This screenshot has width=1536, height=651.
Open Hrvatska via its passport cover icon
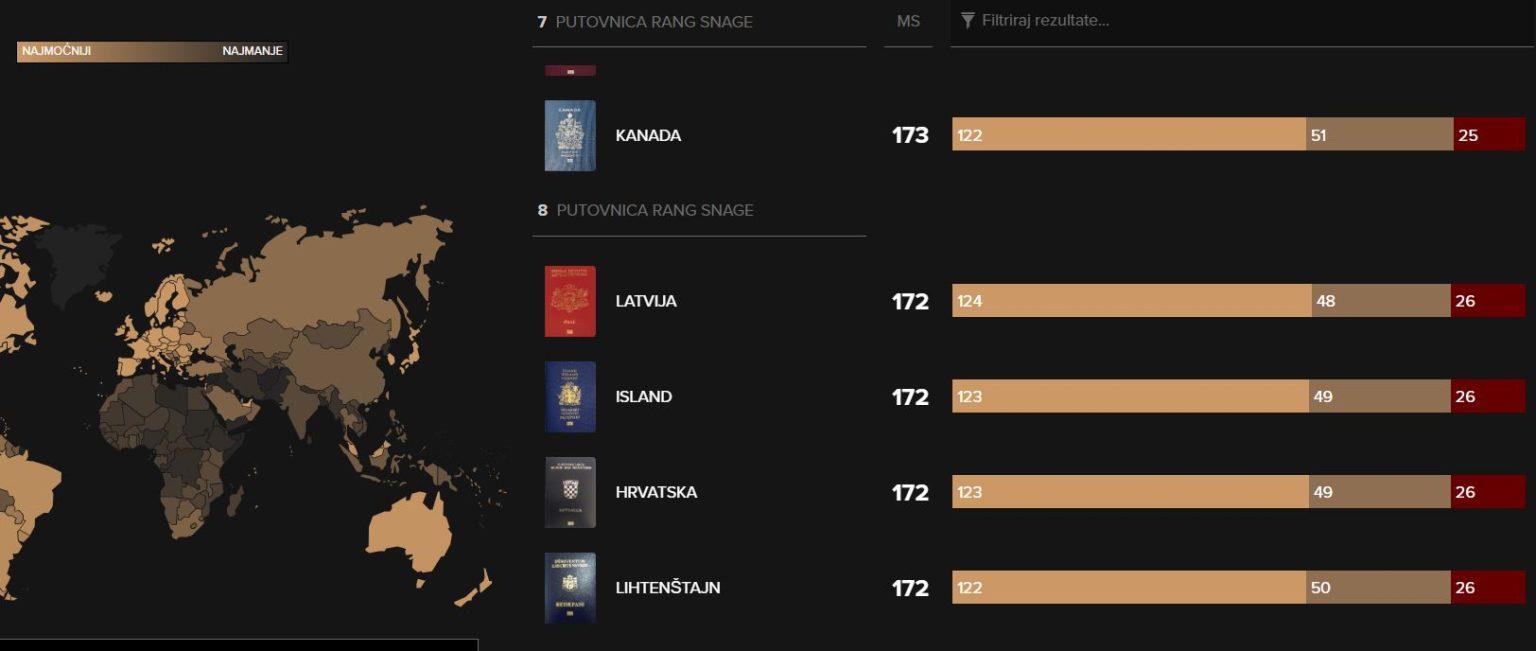pos(569,492)
